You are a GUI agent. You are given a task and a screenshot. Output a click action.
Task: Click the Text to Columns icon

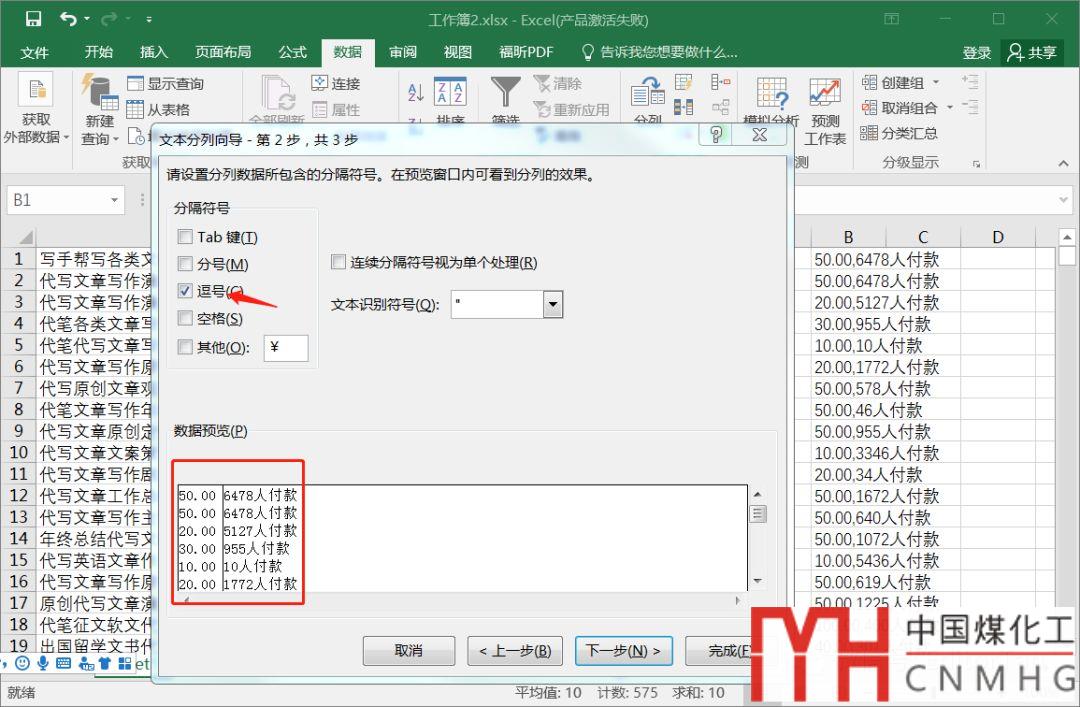(647, 92)
